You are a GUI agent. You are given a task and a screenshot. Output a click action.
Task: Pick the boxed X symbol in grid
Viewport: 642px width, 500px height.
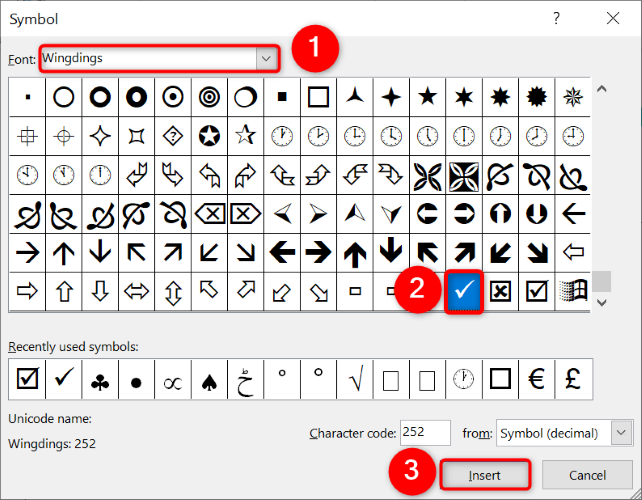[500, 292]
